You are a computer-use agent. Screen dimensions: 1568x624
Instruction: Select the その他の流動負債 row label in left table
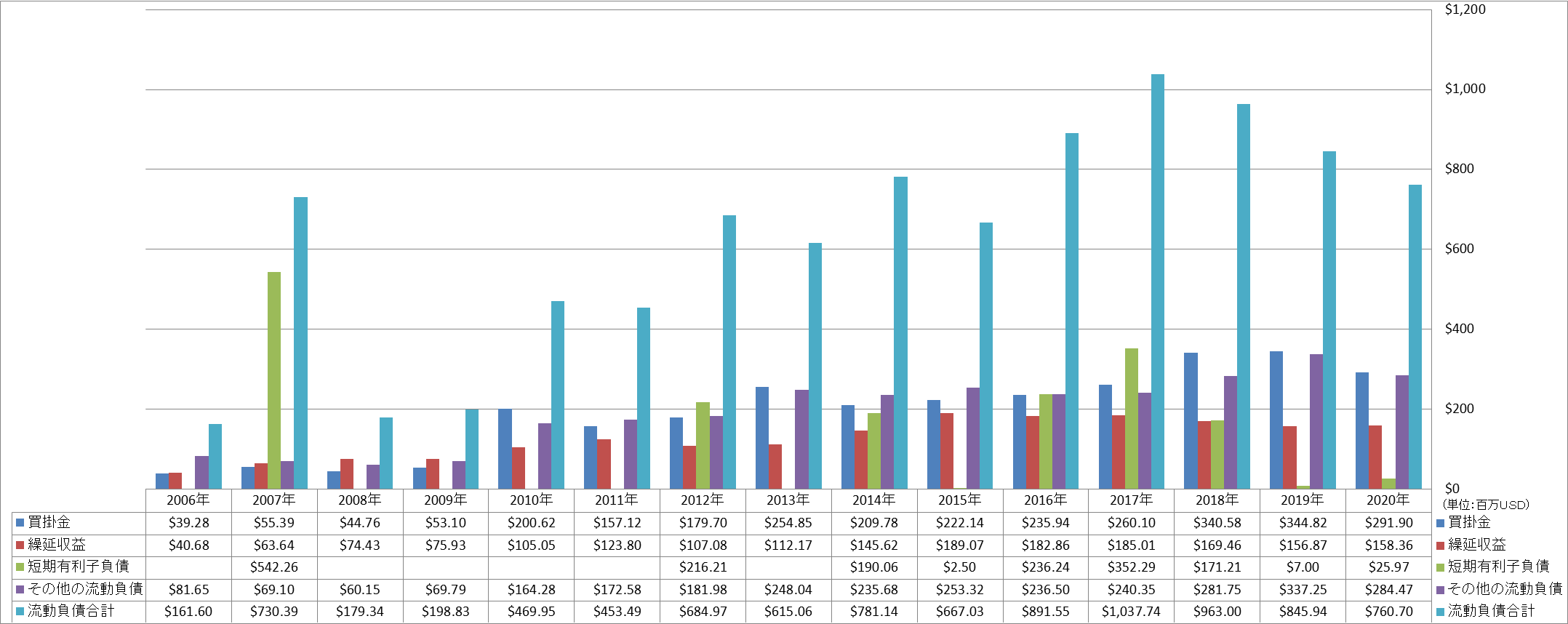pos(85,589)
